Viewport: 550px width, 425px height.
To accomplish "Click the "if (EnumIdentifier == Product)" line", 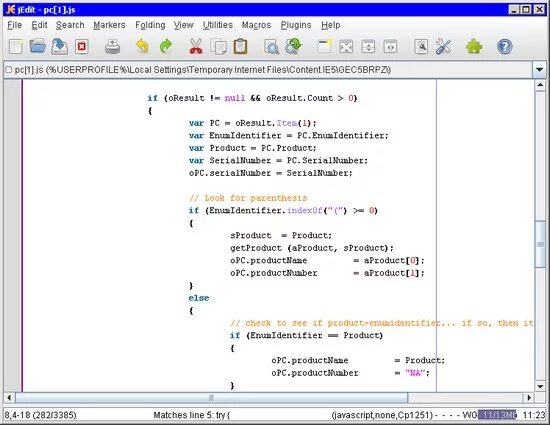I will point(306,336).
